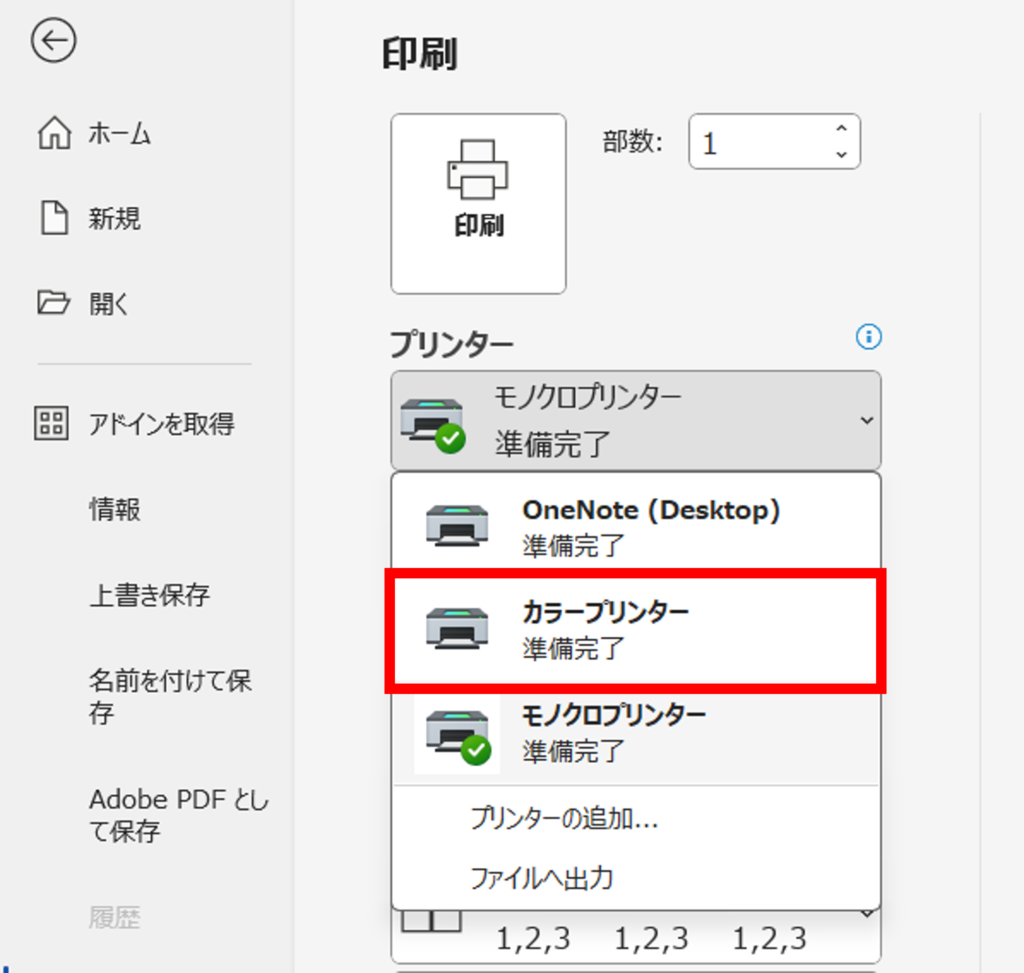The width and height of the screenshot is (1024, 973).
Task: Collapse the printer selection dropdown
Action: (x=866, y=421)
